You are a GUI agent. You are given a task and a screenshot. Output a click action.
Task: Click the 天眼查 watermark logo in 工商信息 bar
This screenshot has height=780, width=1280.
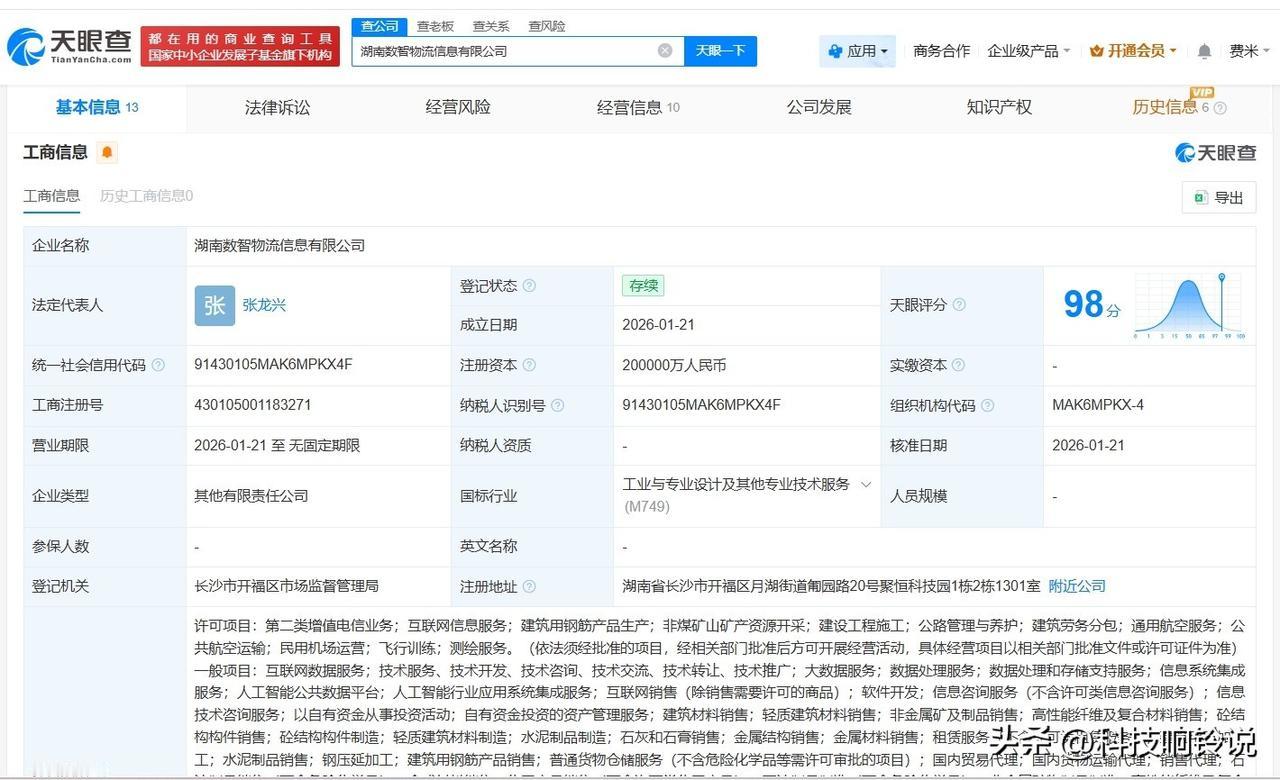[1215, 152]
